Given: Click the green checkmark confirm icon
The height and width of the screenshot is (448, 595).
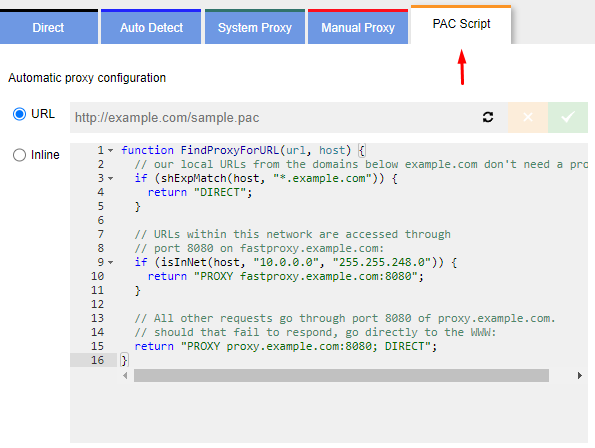Looking at the screenshot, I should 568,117.
